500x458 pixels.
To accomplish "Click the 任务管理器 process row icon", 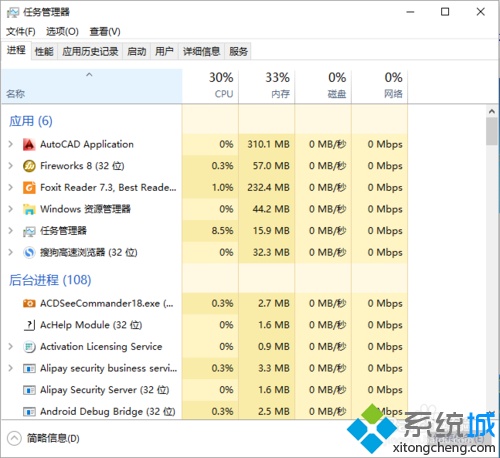I will click(x=29, y=231).
